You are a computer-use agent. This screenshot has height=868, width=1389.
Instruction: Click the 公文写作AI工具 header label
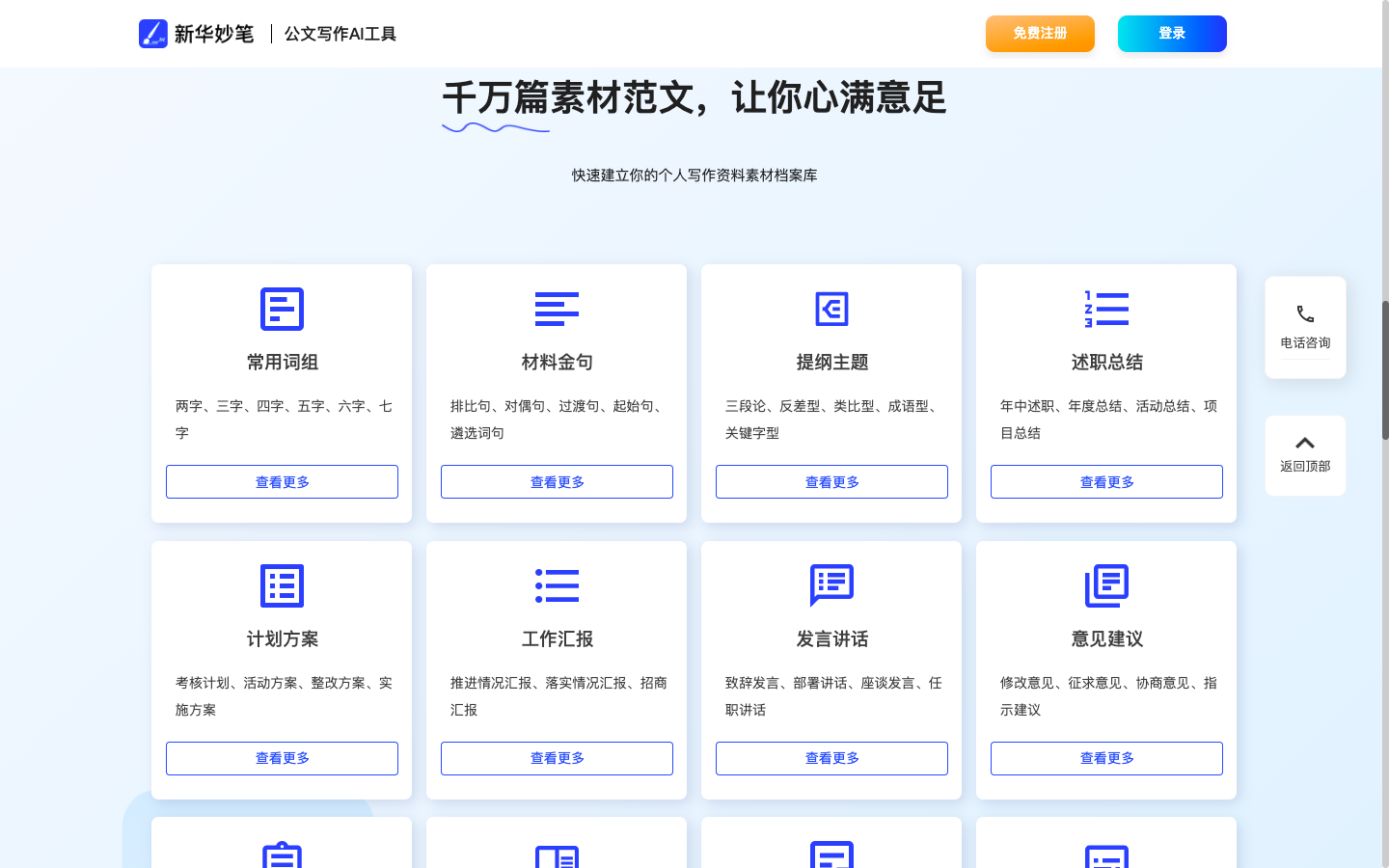[x=340, y=33]
